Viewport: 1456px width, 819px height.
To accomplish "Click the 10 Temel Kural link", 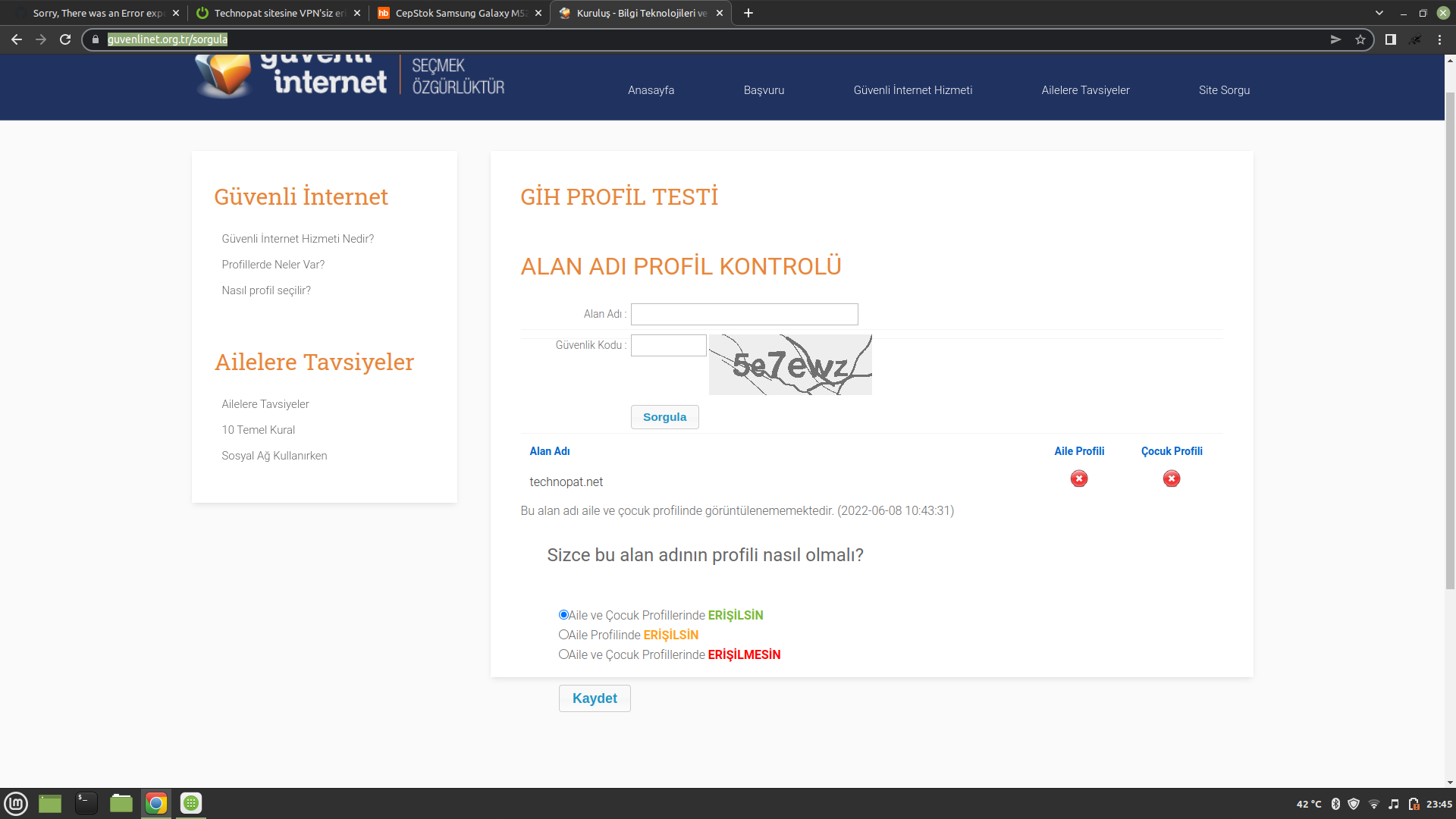I will pos(258,430).
